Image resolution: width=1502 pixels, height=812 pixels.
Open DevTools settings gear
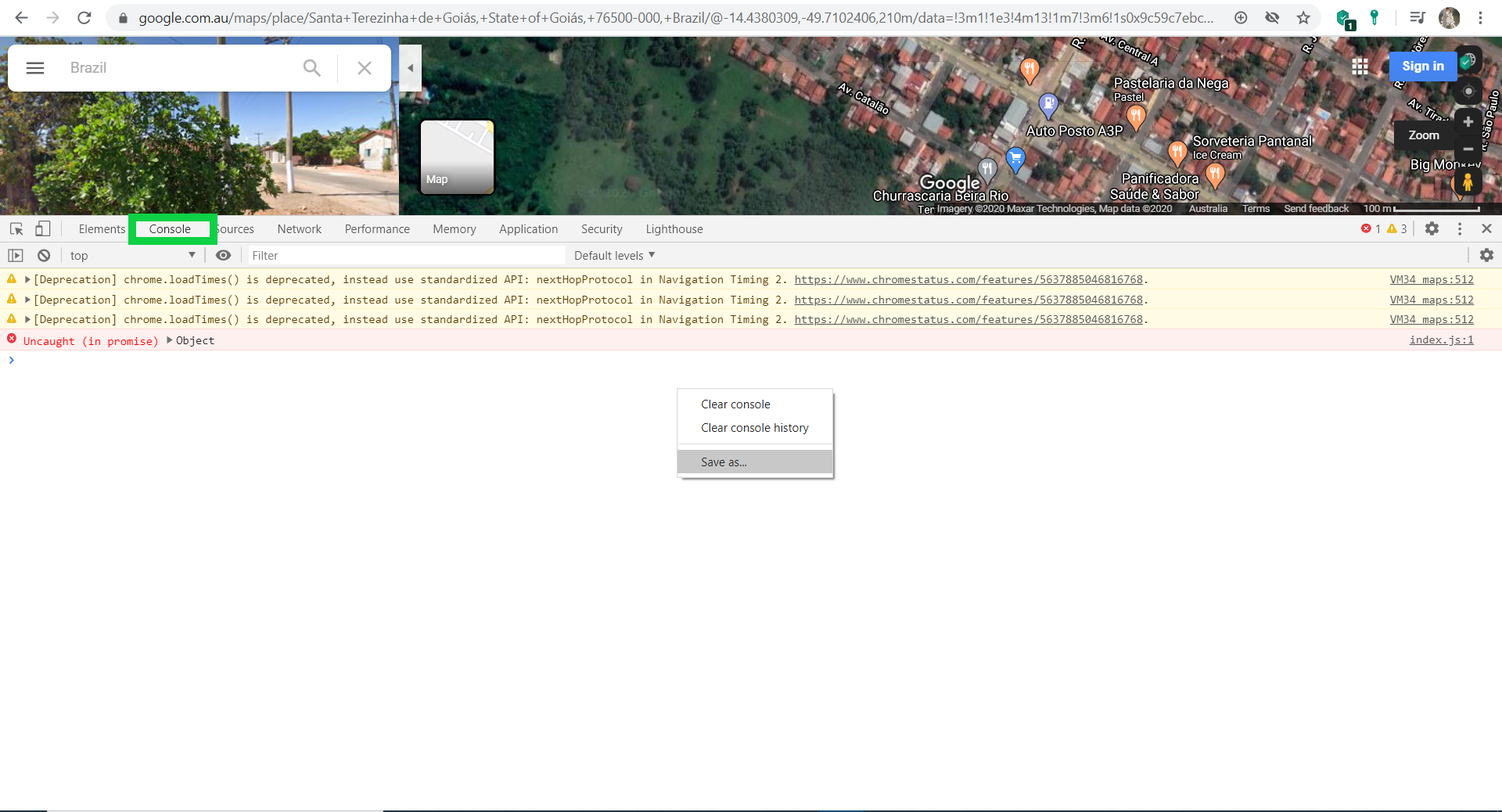point(1432,229)
